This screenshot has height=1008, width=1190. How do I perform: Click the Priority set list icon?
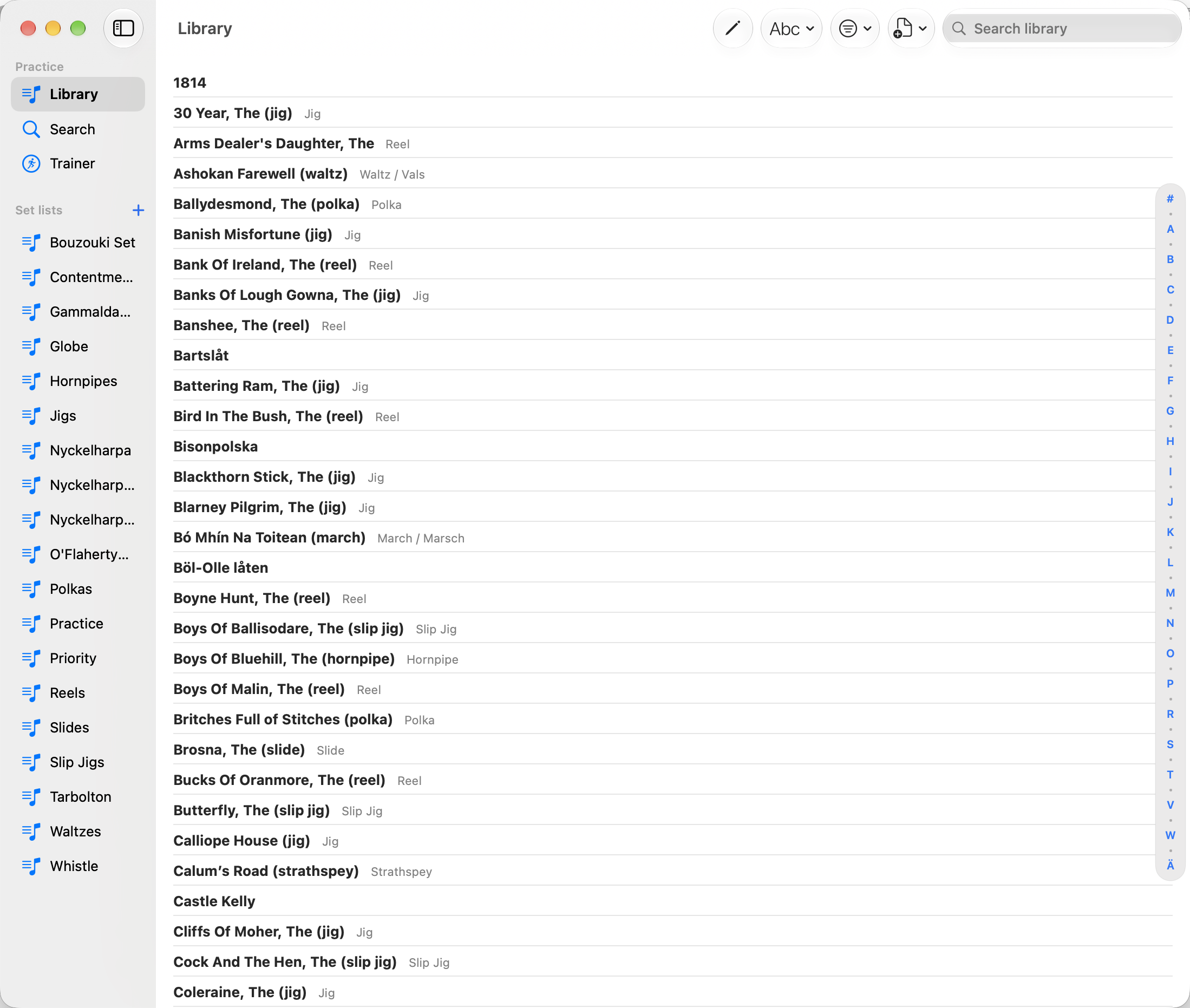coord(31,658)
